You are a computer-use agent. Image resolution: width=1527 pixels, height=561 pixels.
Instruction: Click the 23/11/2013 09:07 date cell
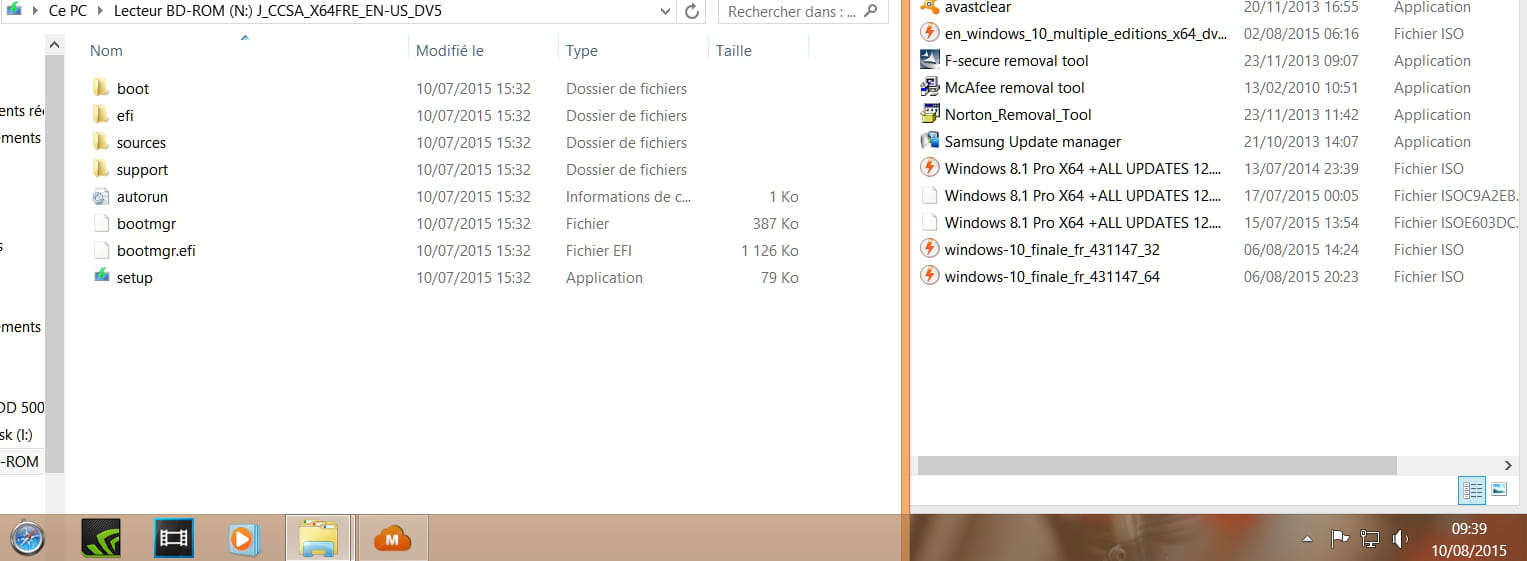coord(1301,60)
